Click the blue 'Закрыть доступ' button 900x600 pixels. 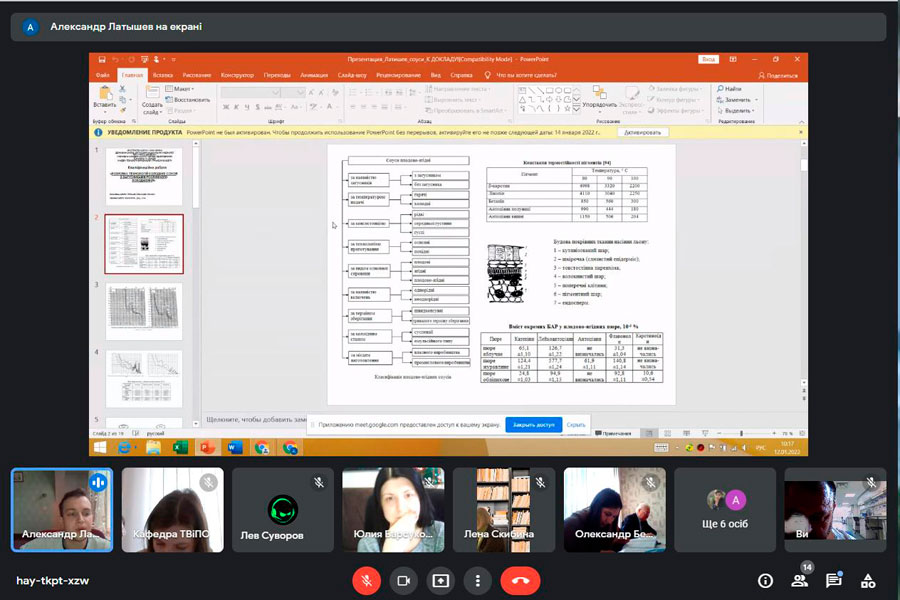coord(532,424)
